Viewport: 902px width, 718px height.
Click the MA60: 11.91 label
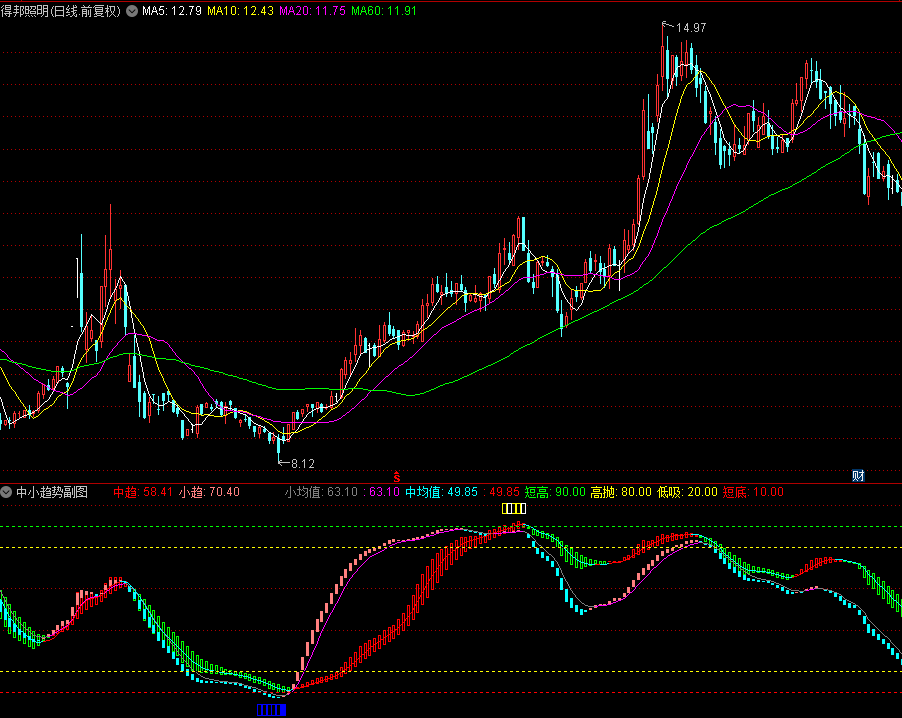pyautogui.click(x=384, y=11)
